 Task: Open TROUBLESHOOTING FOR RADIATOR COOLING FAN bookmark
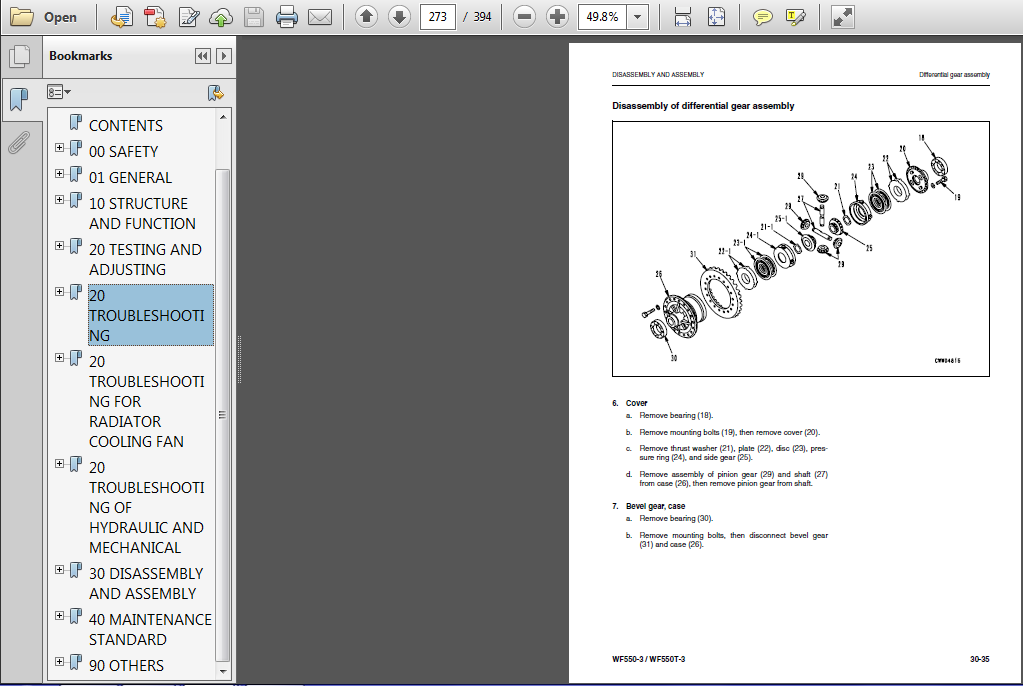[x=147, y=401]
